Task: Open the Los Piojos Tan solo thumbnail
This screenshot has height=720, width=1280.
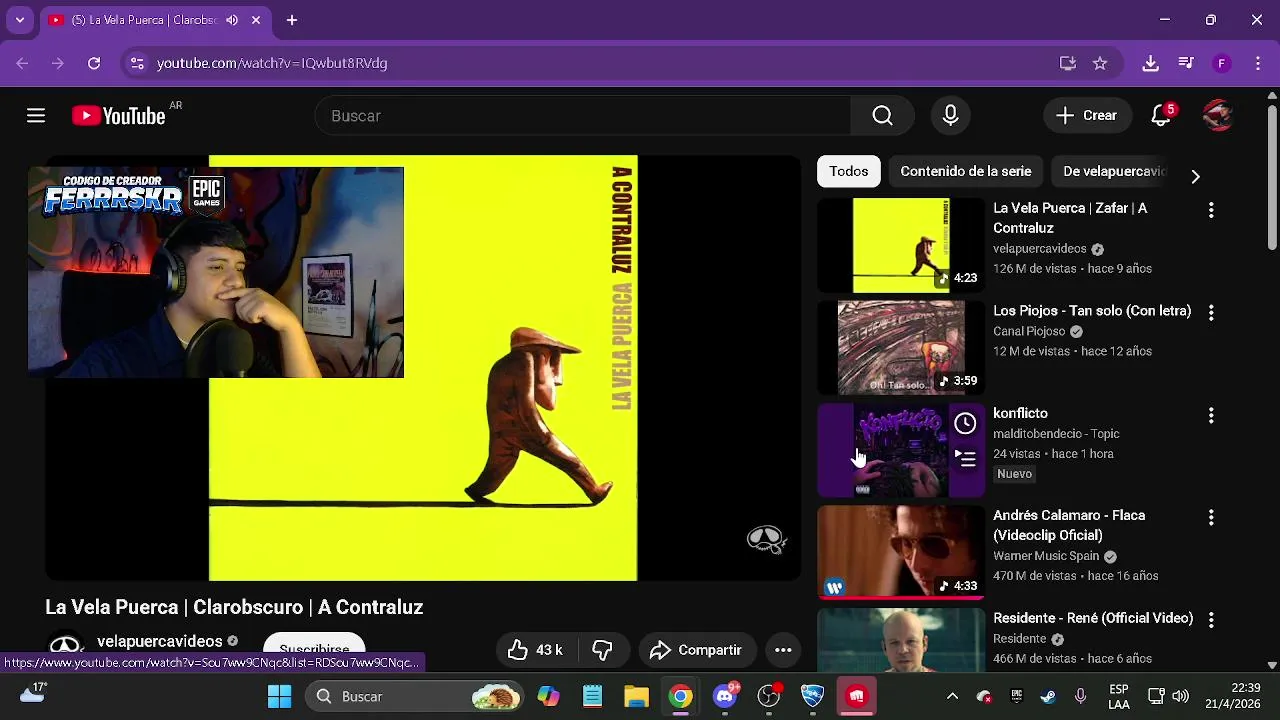Action: pyautogui.click(x=901, y=348)
